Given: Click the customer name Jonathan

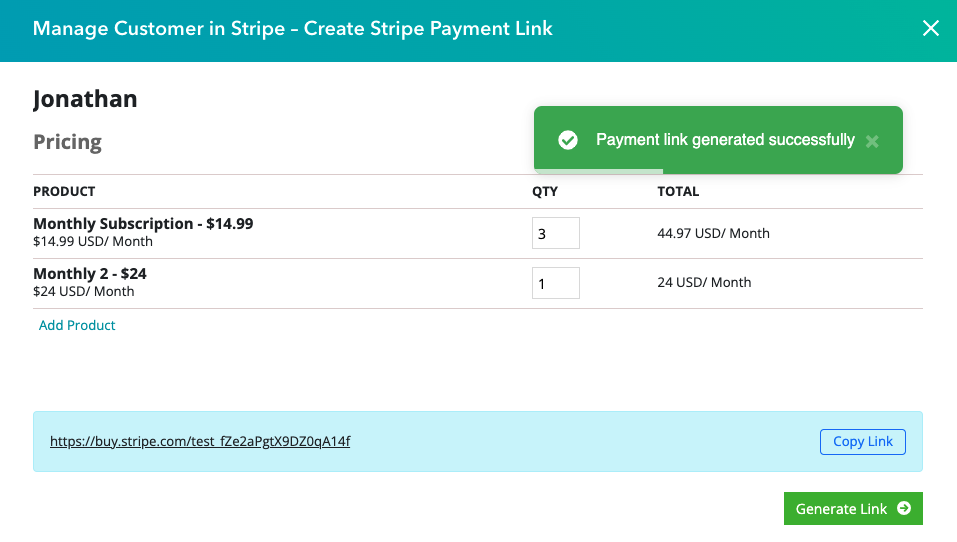Looking at the screenshot, I should (85, 99).
